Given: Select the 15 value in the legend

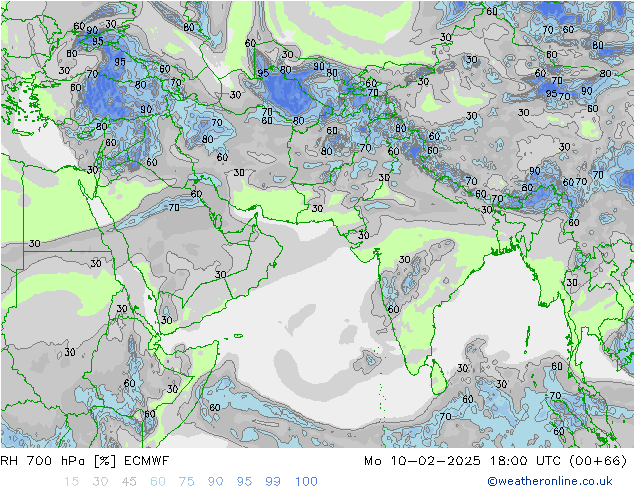Looking at the screenshot, I should (71, 481).
